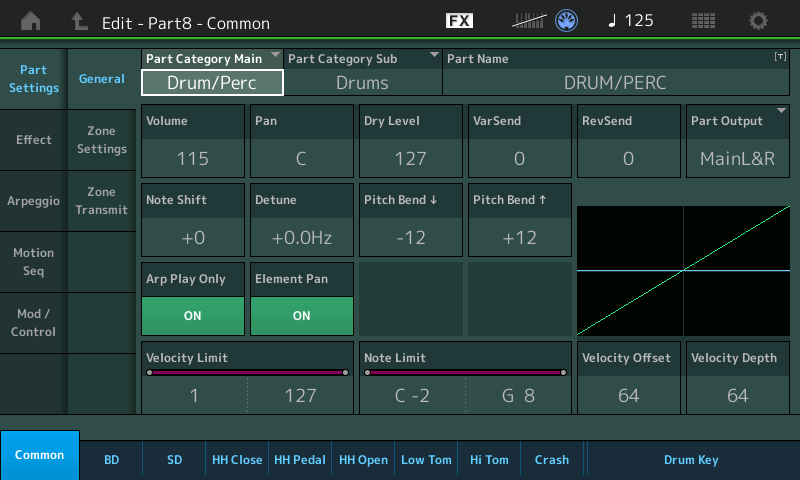800x480 pixels.
Task: Select the HH Close drum key button
Action: pos(237,460)
